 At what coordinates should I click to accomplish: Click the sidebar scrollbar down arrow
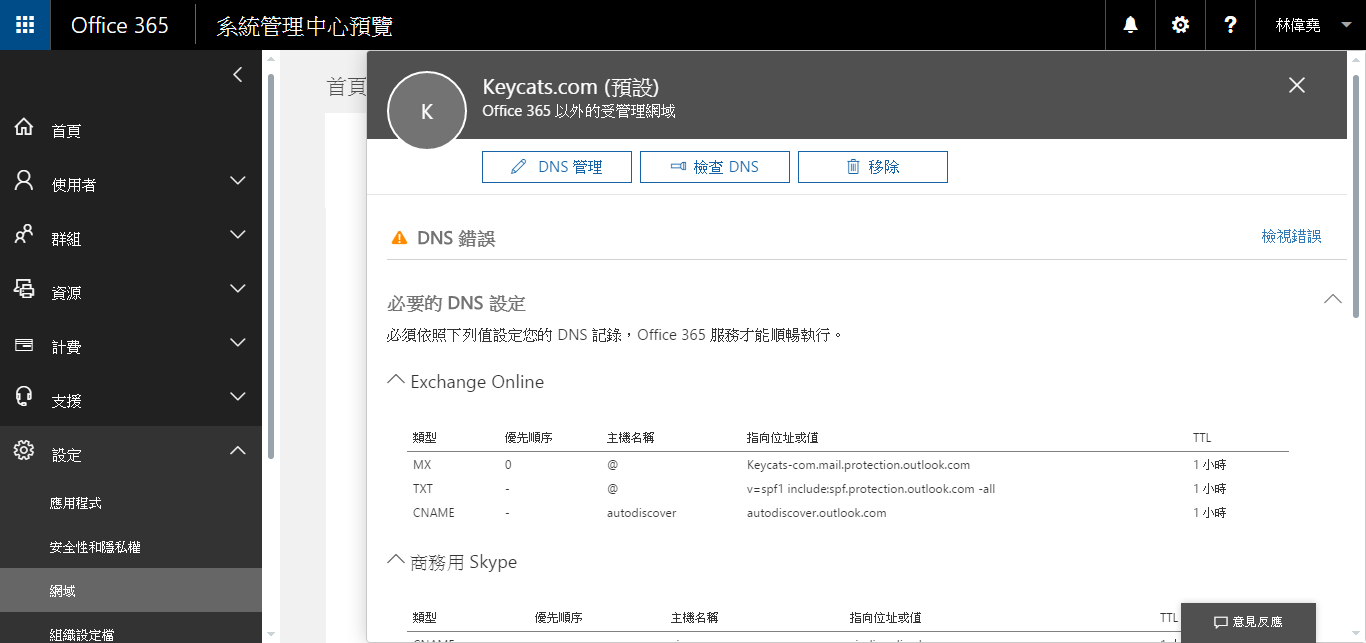(x=269, y=634)
